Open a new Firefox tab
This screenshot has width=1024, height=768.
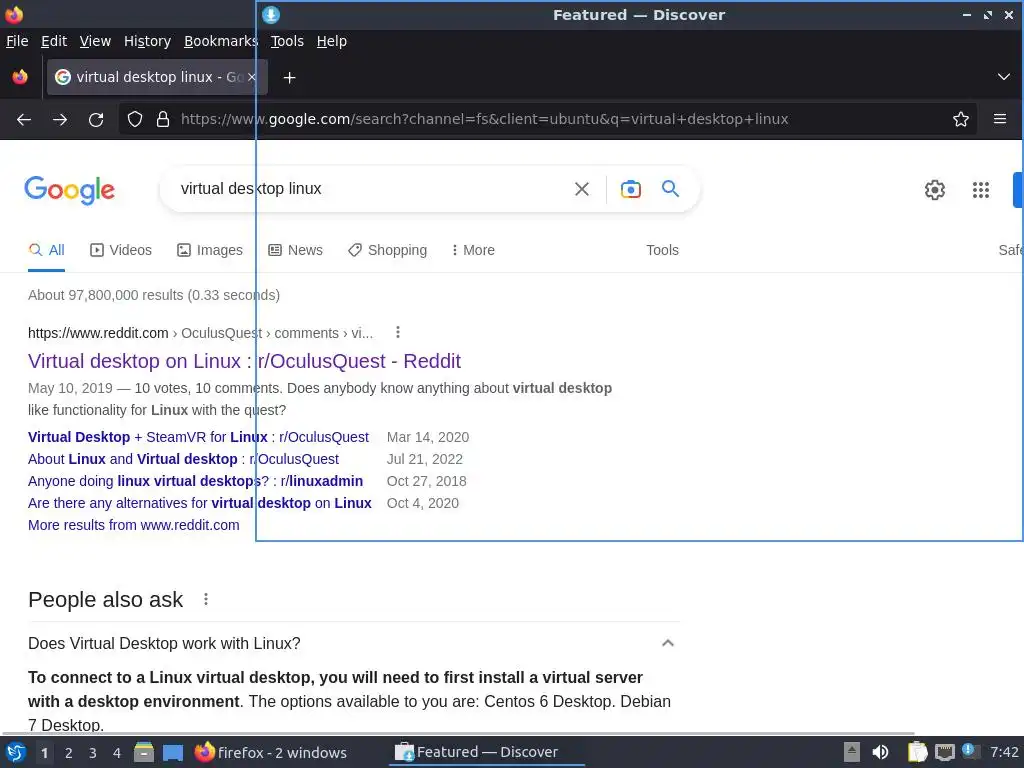pos(289,78)
